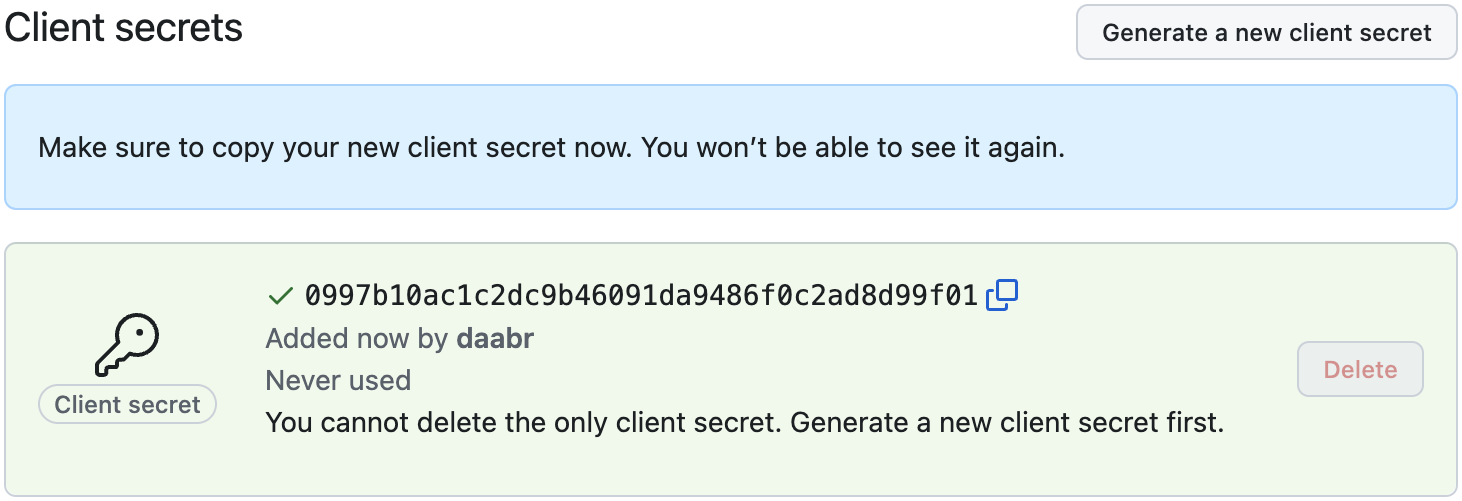Click the 'Client secrets' section heading

coord(124,27)
